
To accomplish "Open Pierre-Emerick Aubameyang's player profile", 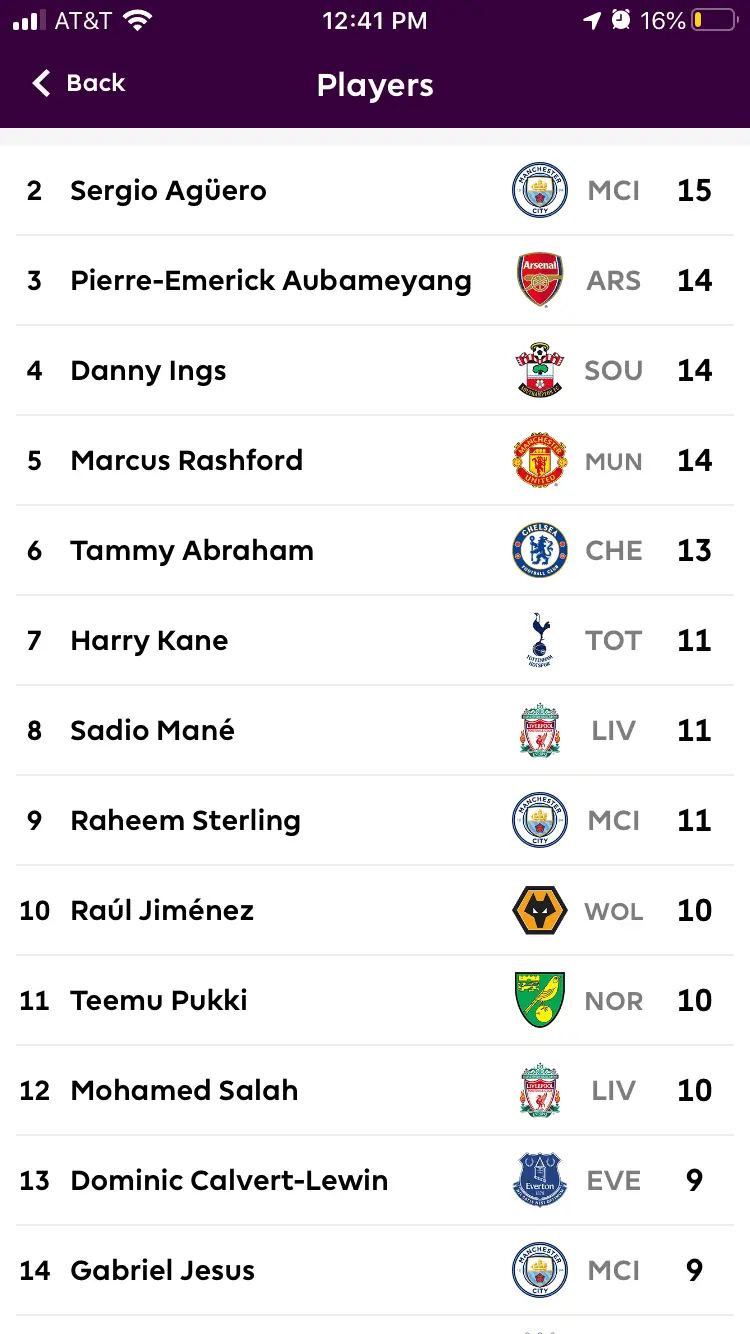I will pos(270,281).
